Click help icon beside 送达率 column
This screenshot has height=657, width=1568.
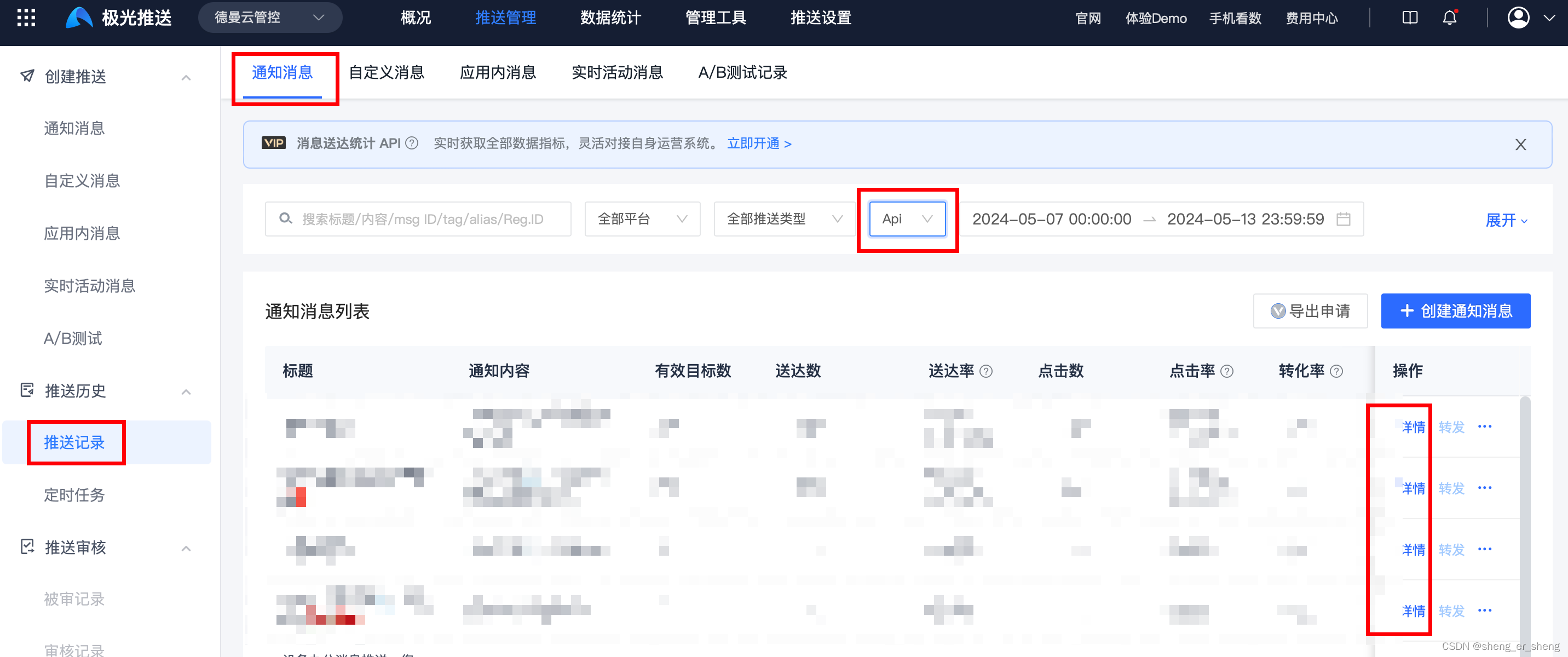[x=987, y=371]
